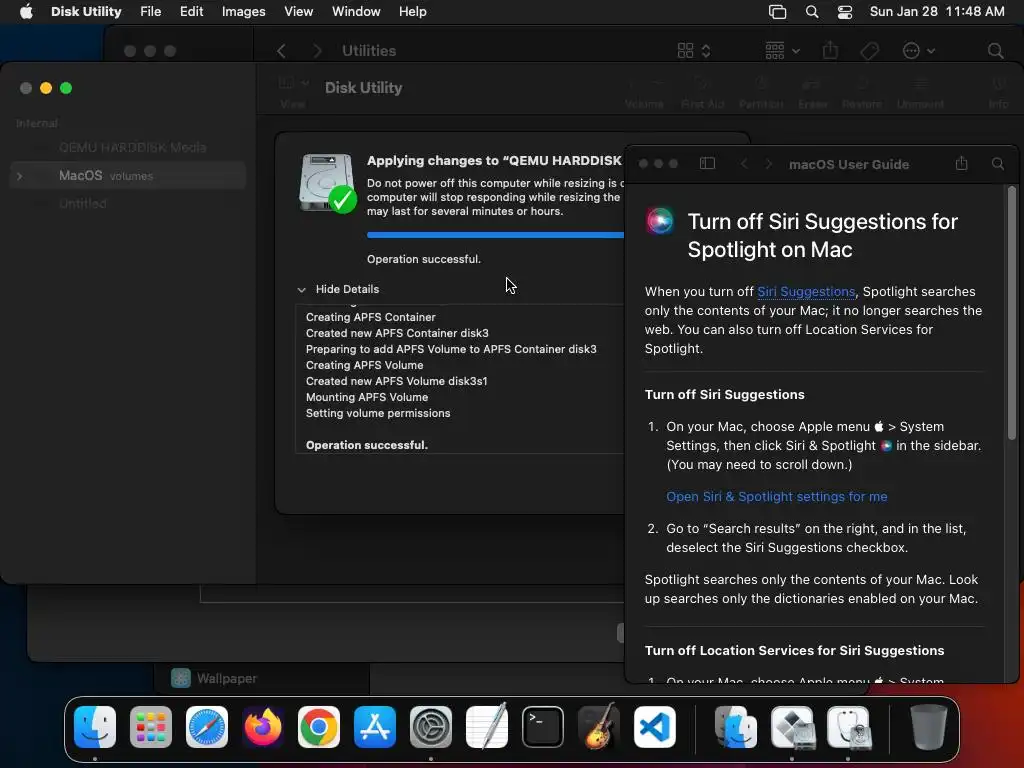This screenshot has height=768, width=1024.
Task: Click back arrow in Finder Utilities window
Action: point(281,51)
